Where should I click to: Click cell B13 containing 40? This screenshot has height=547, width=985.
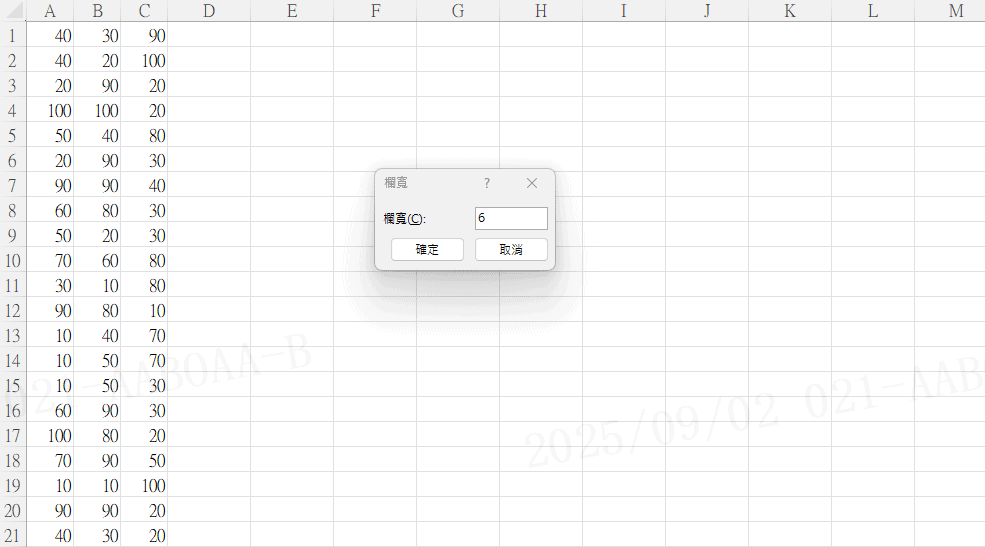[97, 335]
